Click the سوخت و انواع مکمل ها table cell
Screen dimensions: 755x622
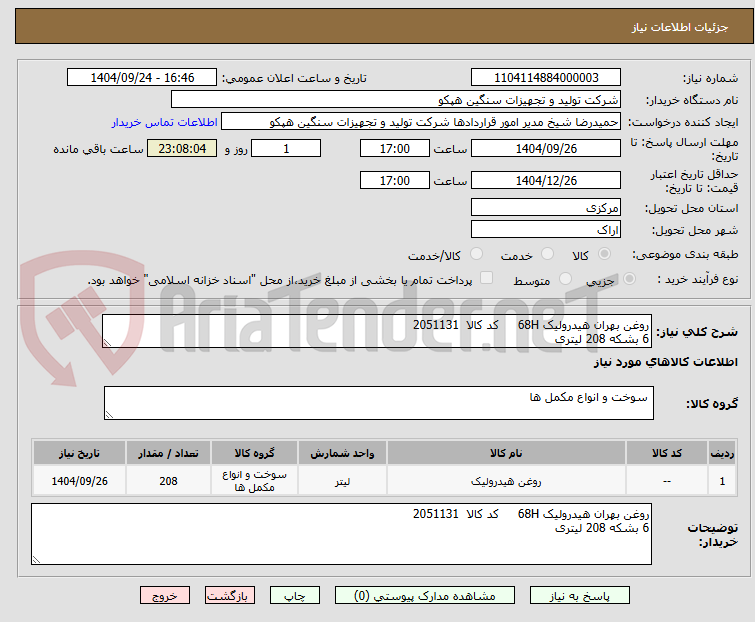pos(254,481)
